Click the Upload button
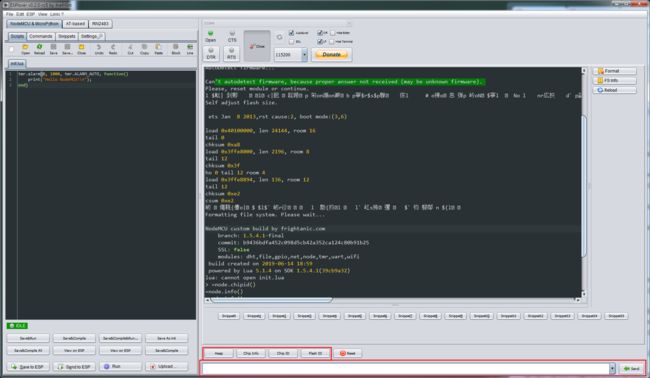This screenshot has width=650, height=378. (166, 367)
